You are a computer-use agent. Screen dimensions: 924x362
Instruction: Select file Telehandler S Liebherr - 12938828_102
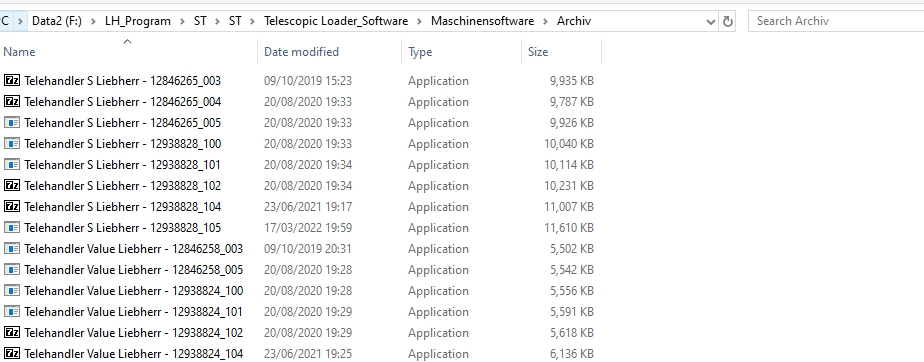(x=123, y=186)
